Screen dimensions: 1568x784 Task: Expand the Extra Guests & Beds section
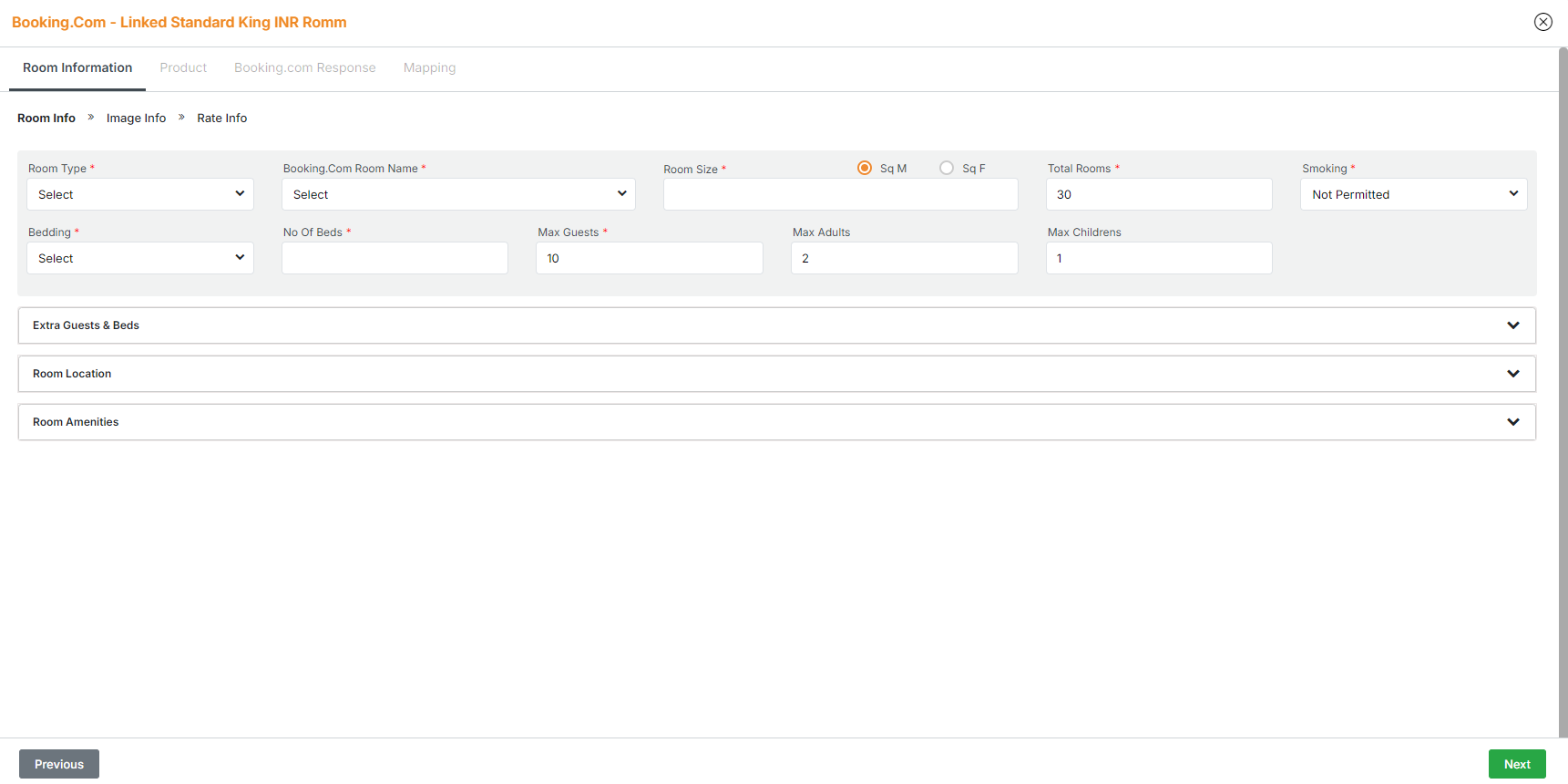point(776,325)
